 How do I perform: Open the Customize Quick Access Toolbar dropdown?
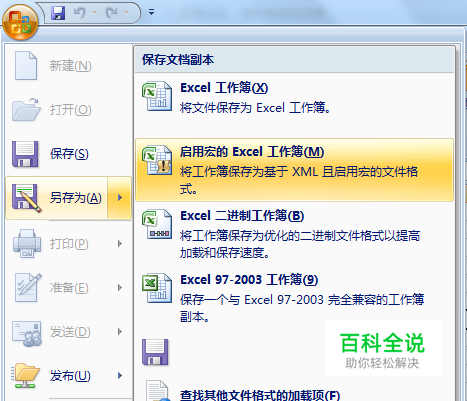tap(151, 13)
